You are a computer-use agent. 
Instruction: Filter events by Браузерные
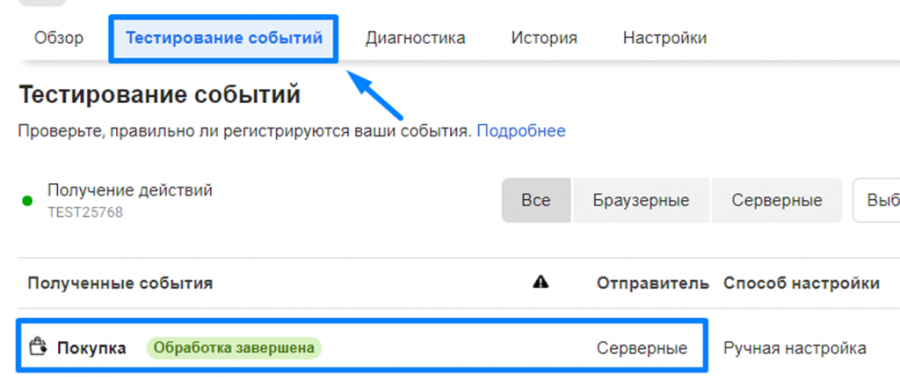[641, 200]
